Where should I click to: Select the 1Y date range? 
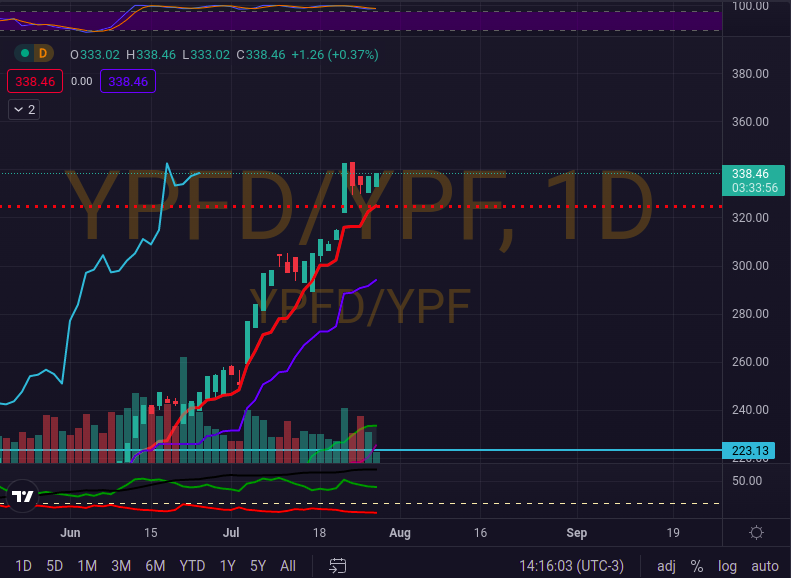point(228,566)
